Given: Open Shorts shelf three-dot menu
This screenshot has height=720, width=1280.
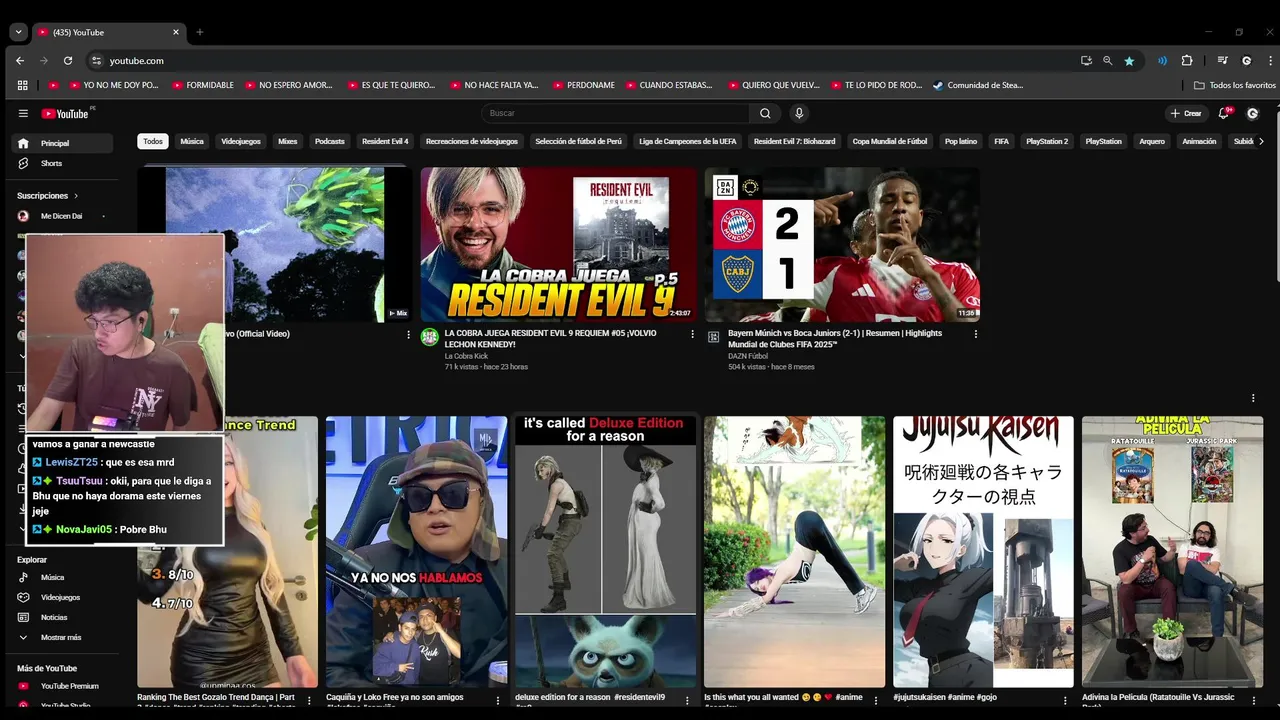Looking at the screenshot, I should point(1253,398).
